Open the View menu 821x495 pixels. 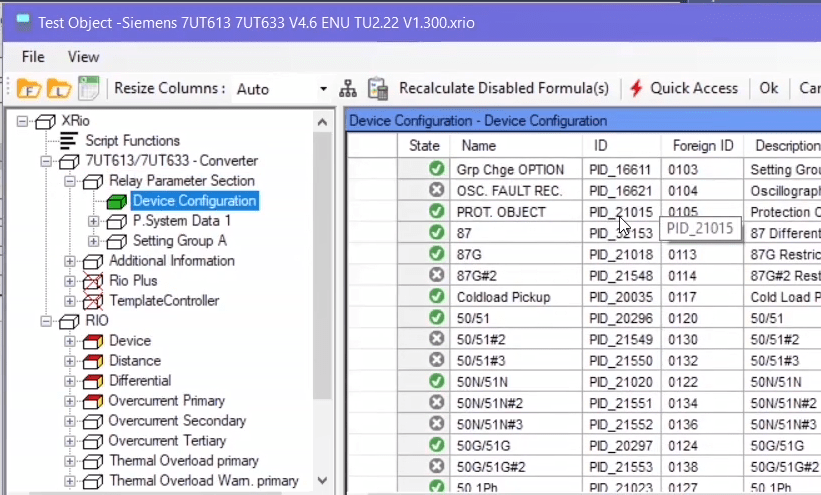(x=84, y=57)
